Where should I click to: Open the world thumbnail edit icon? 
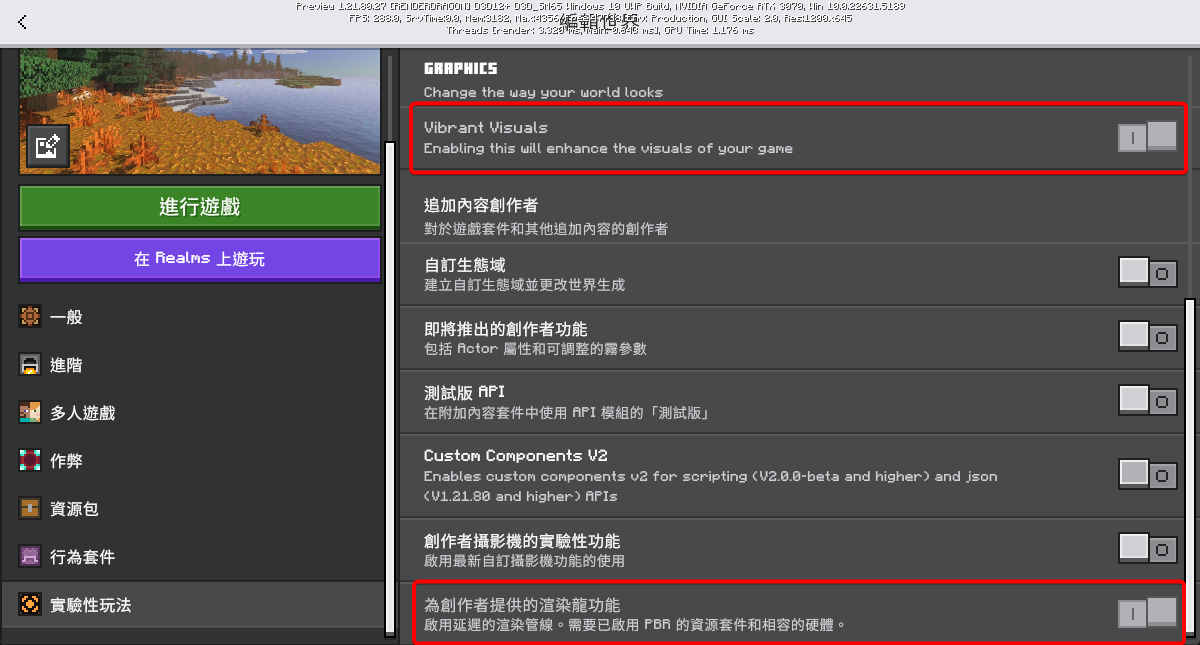tap(46, 146)
